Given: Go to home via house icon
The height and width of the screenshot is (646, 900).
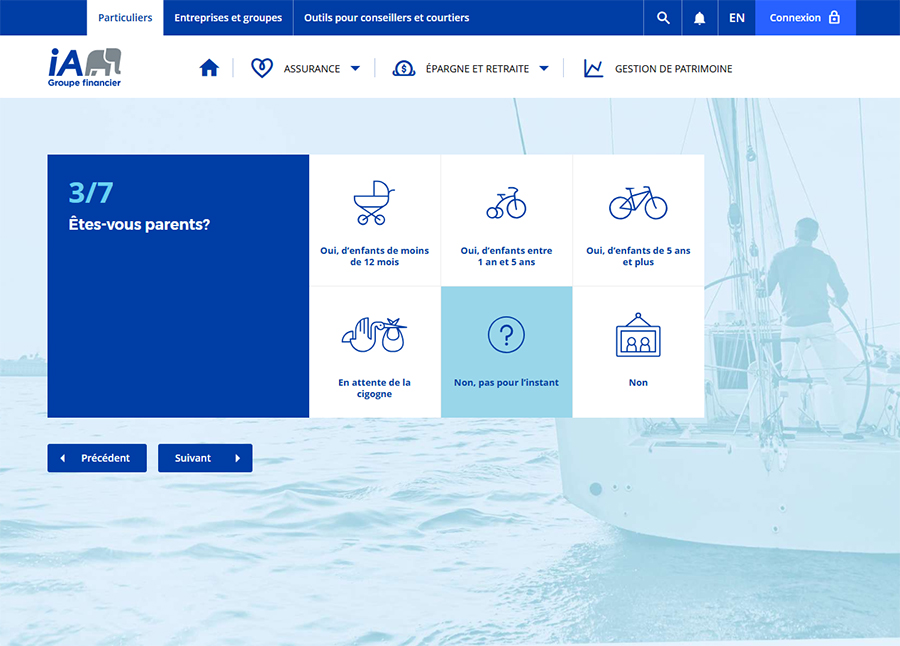Looking at the screenshot, I should coord(209,68).
